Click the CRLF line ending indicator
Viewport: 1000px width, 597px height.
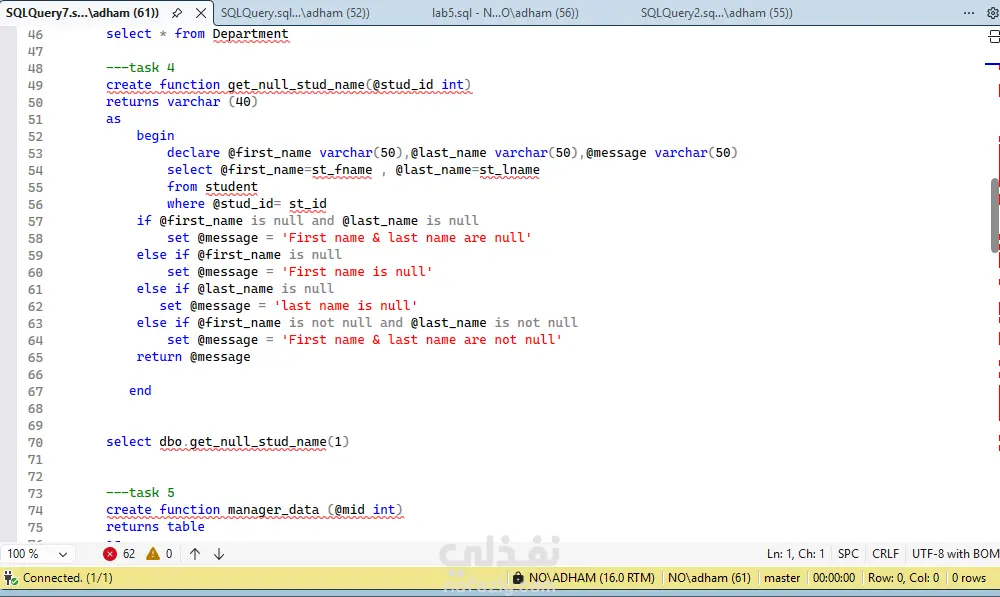(x=885, y=554)
